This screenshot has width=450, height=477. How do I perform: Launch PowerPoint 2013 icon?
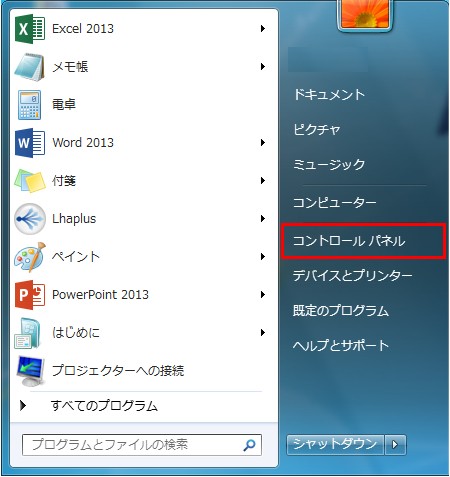pyautogui.click(x=30, y=295)
